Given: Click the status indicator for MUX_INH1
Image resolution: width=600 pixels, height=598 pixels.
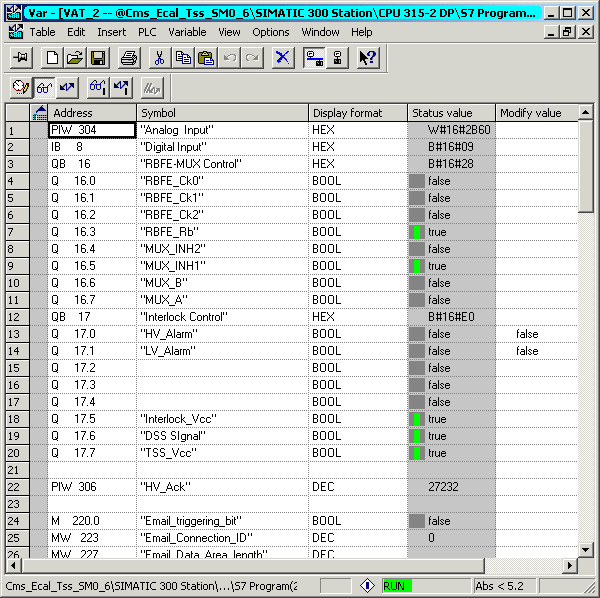Looking at the screenshot, I should click(x=417, y=266).
